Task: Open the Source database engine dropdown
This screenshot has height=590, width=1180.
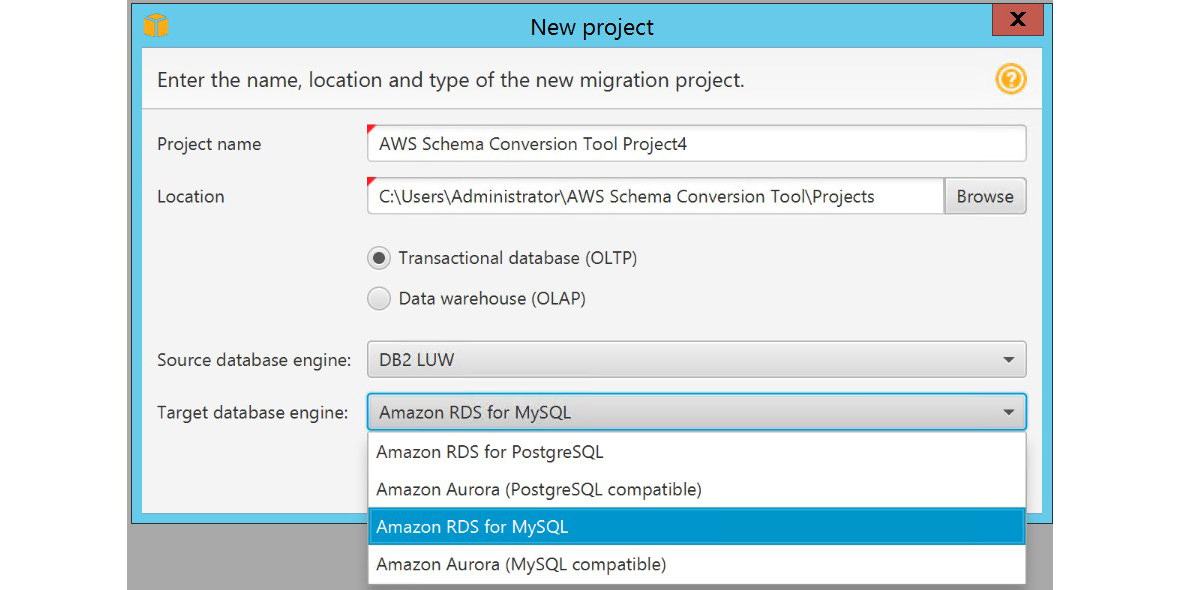Action: click(x=1007, y=359)
